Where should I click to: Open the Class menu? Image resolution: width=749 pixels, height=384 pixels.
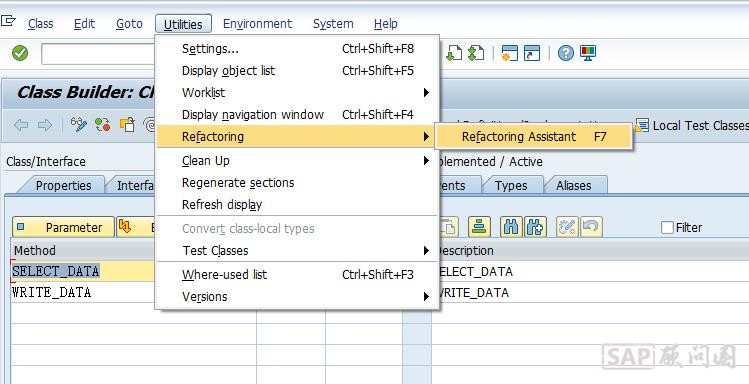coord(41,23)
